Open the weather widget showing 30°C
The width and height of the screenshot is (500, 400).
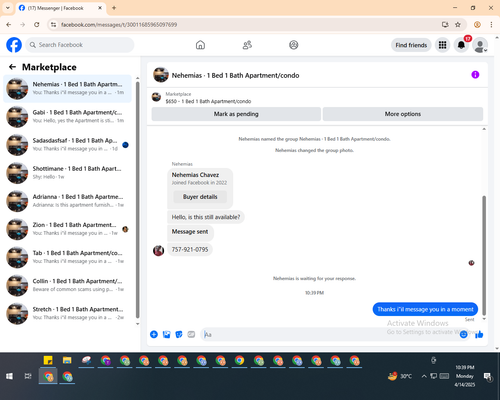click(x=400, y=376)
